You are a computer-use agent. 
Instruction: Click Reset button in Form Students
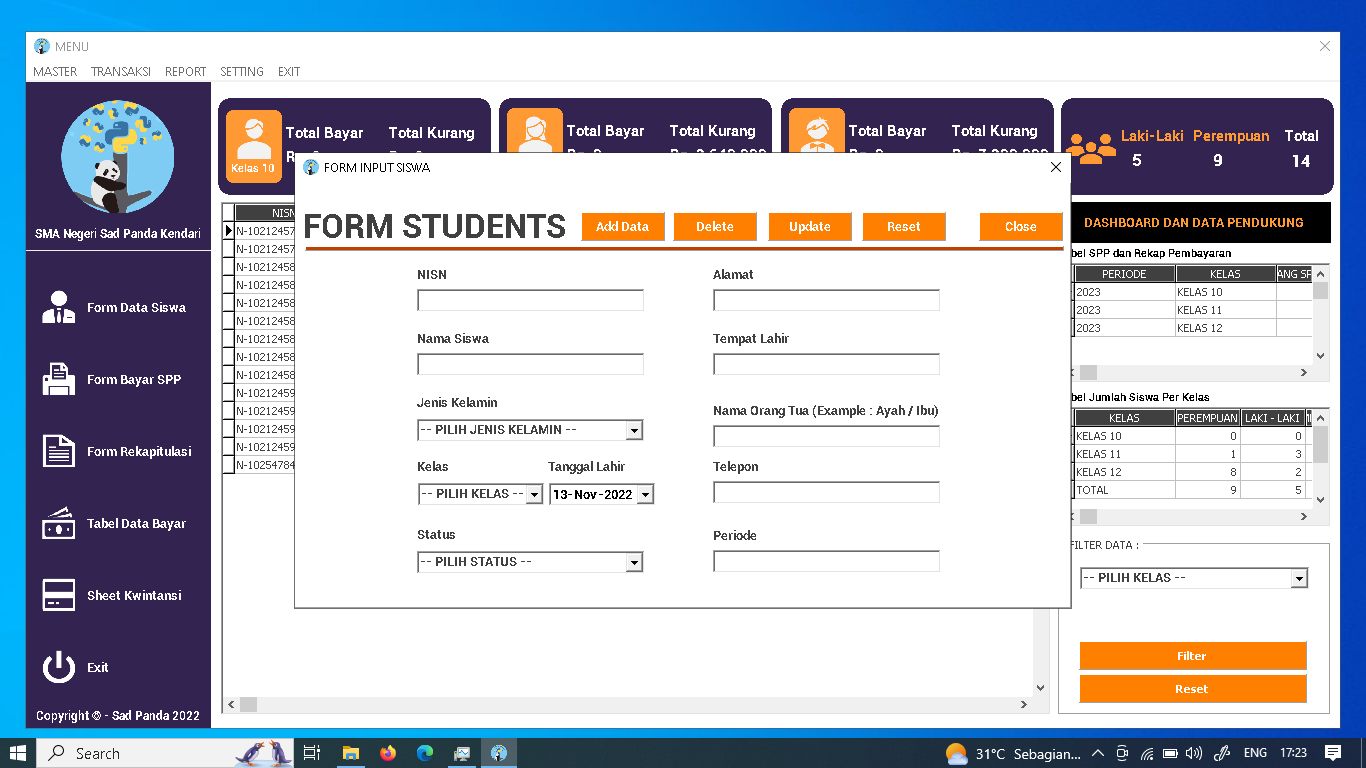tap(904, 227)
